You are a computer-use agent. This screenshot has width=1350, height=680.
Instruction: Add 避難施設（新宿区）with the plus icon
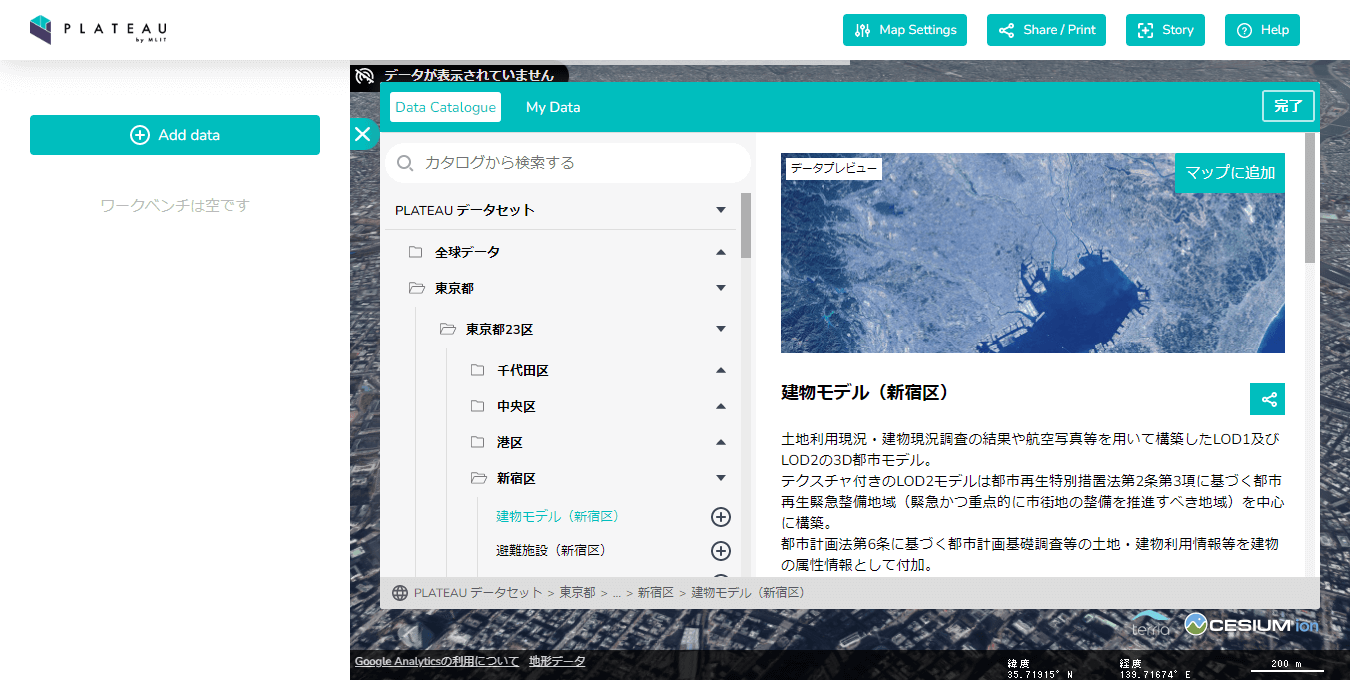(721, 551)
